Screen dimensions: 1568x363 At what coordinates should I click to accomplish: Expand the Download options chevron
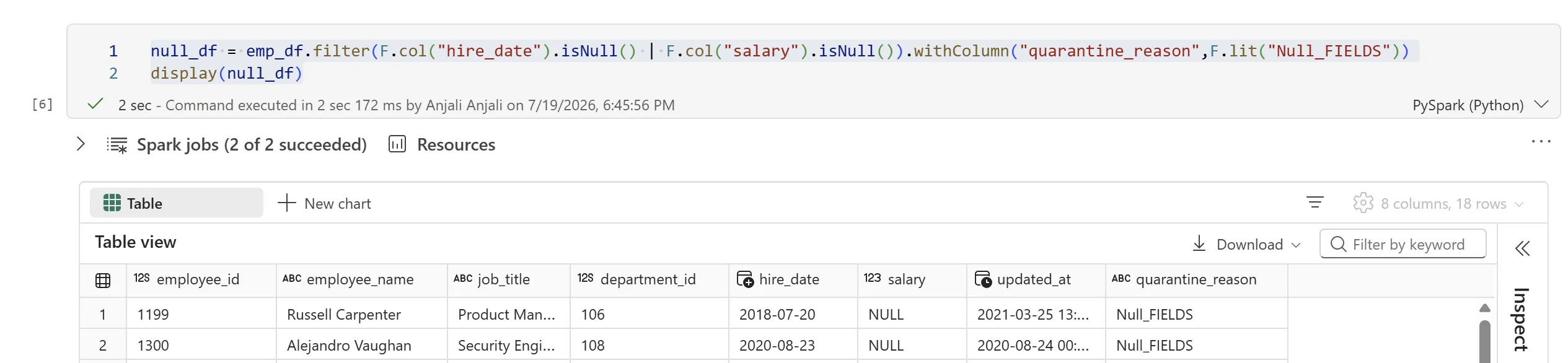tap(1296, 245)
